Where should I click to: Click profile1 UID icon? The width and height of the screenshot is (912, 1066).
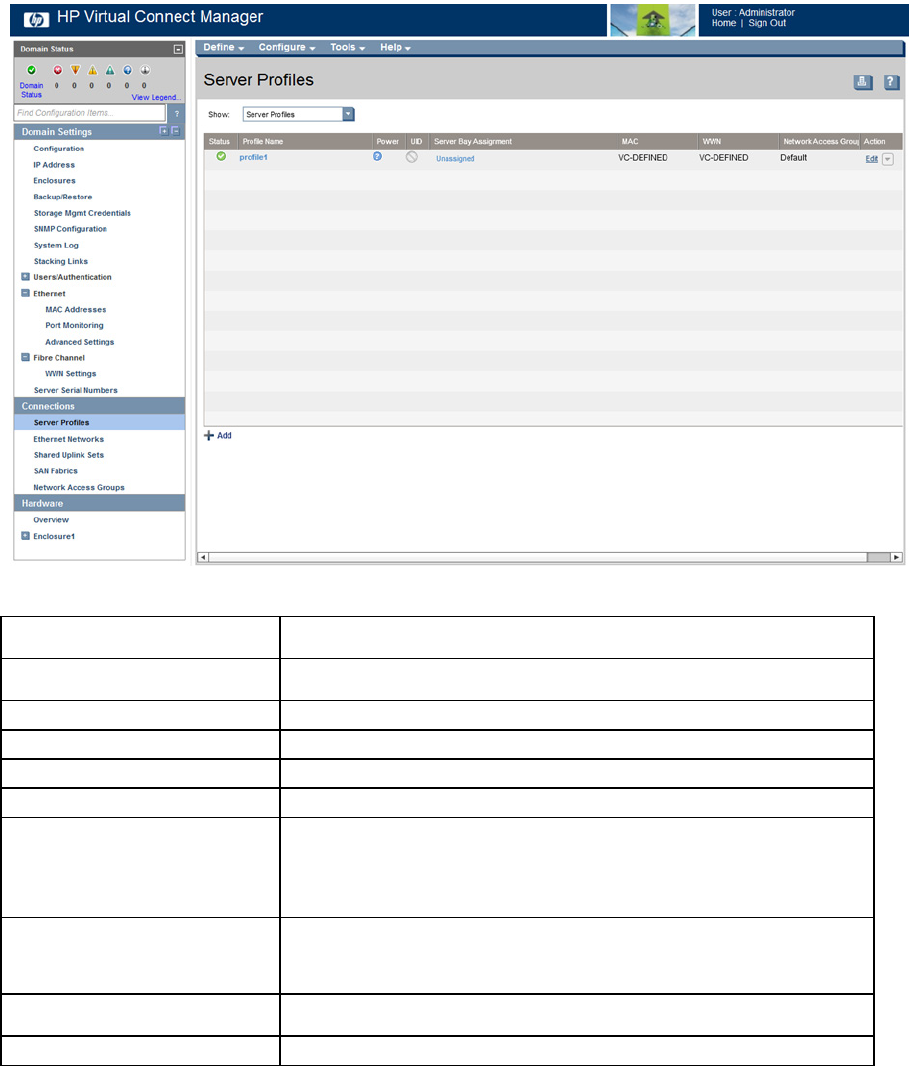[411, 157]
